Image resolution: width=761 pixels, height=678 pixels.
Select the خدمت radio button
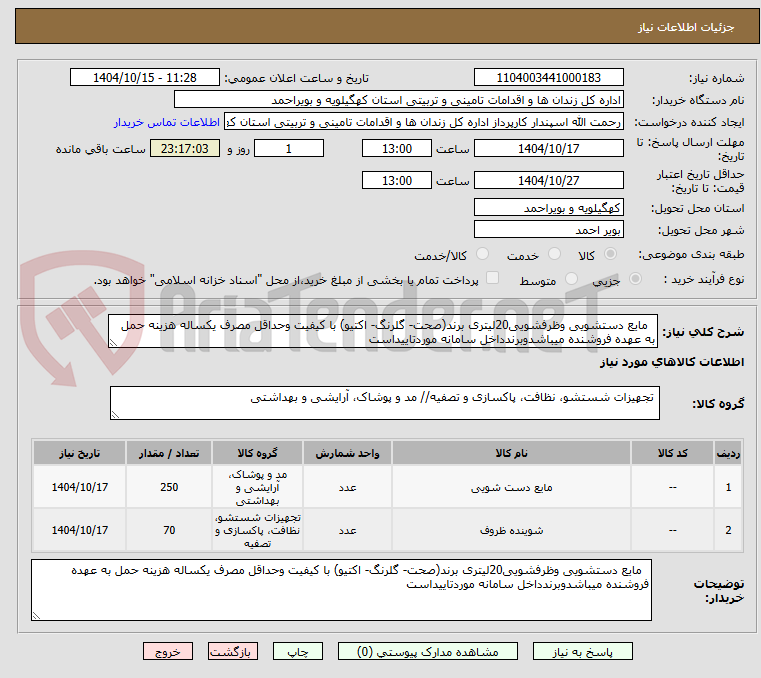pyautogui.click(x=554, y=254)
